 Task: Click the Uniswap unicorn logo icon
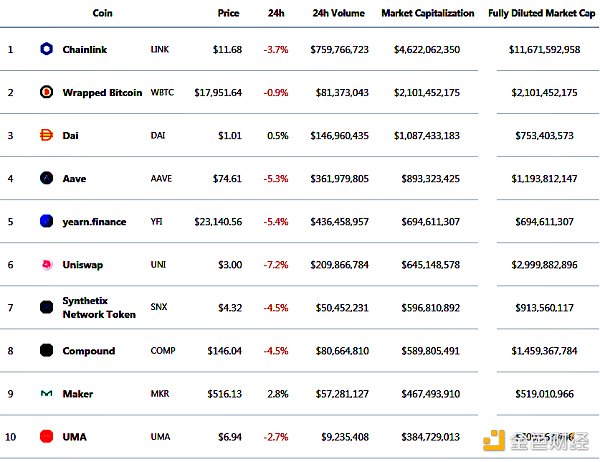(46, 265)
